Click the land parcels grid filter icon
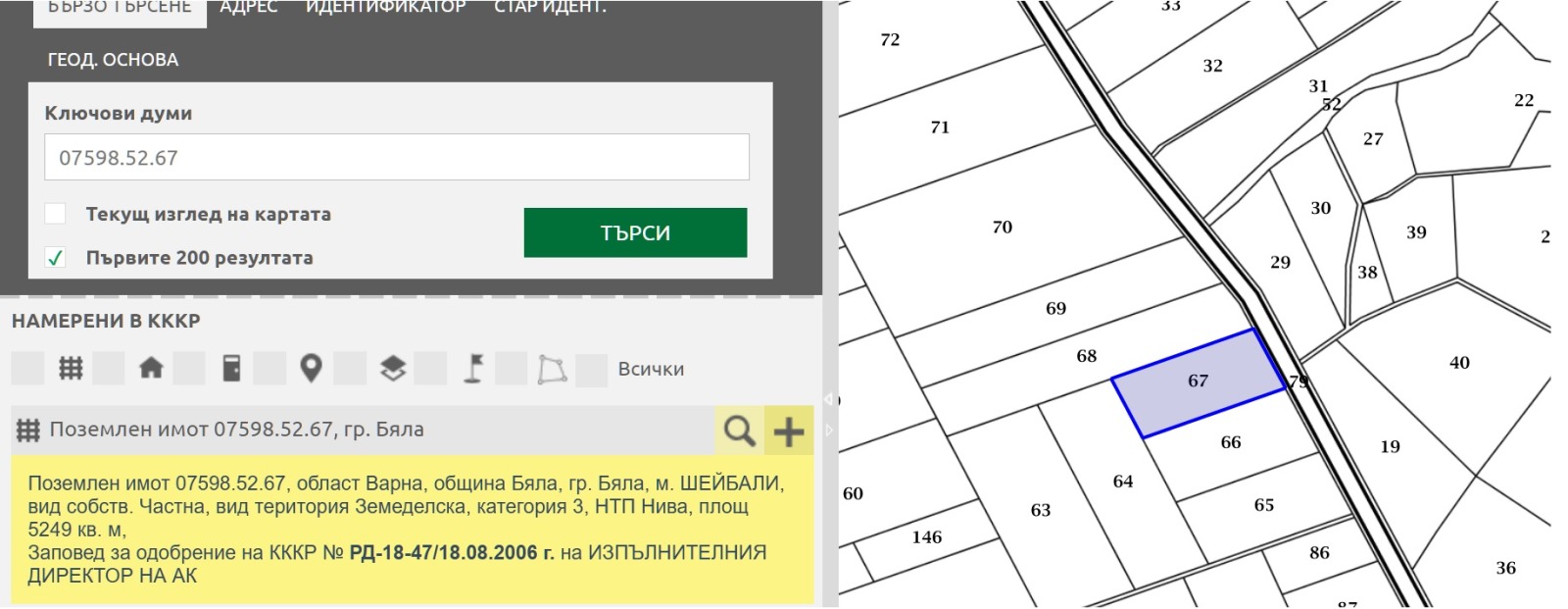The image size is (1568, 609). tap(71, 369)
